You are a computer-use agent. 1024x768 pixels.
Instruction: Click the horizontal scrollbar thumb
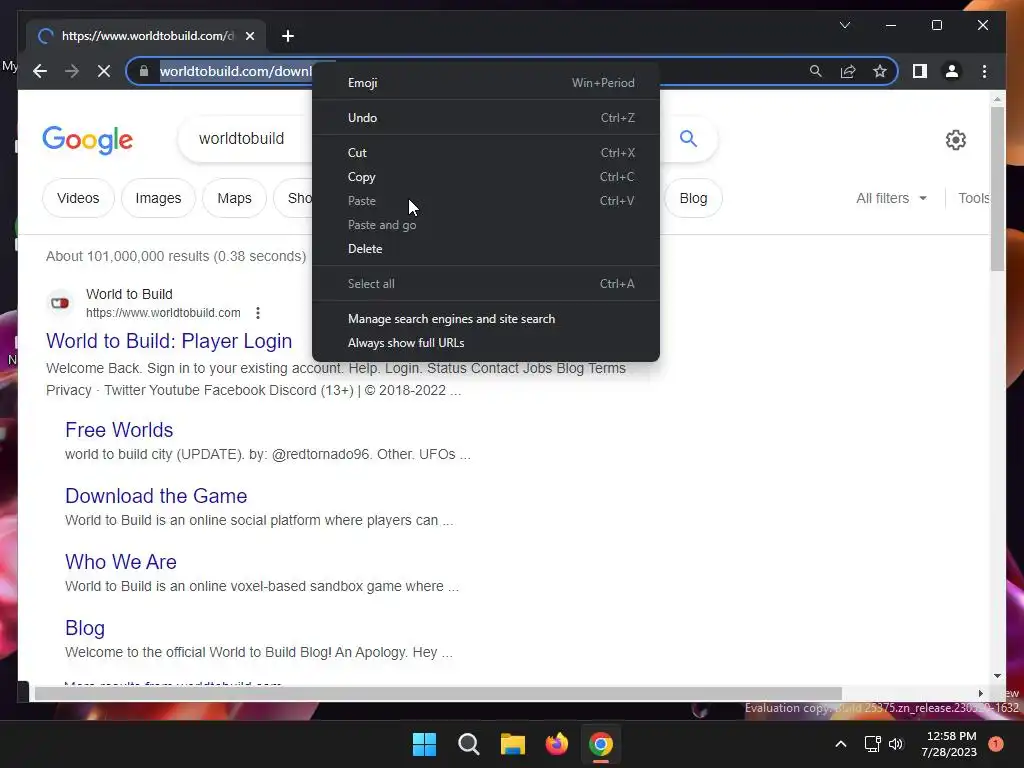click(438, 694)
